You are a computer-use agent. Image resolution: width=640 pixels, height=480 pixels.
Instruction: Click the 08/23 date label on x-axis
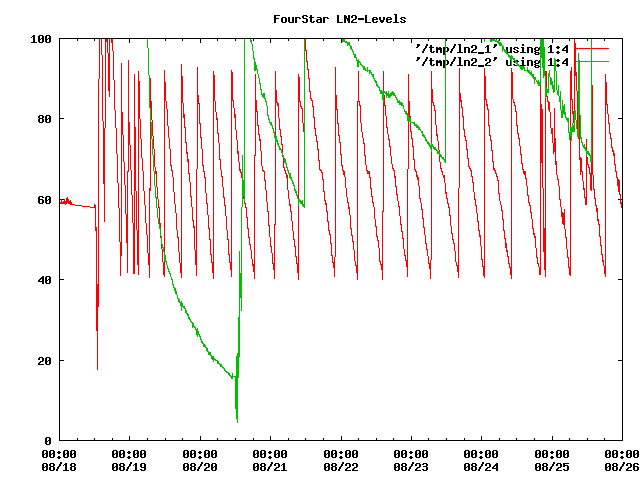click(411, 466)
